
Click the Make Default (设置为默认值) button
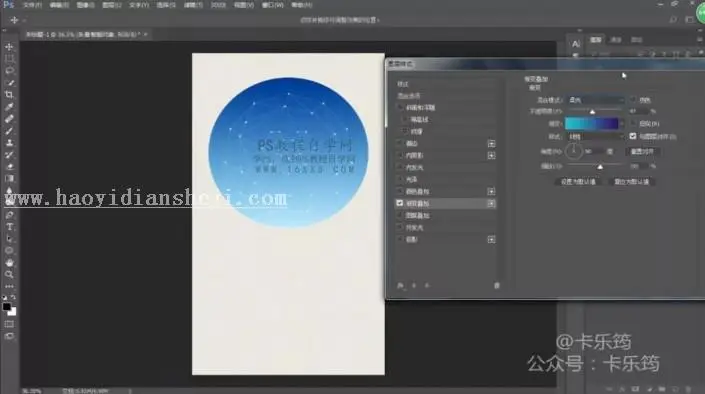click(x=578, y=182)
